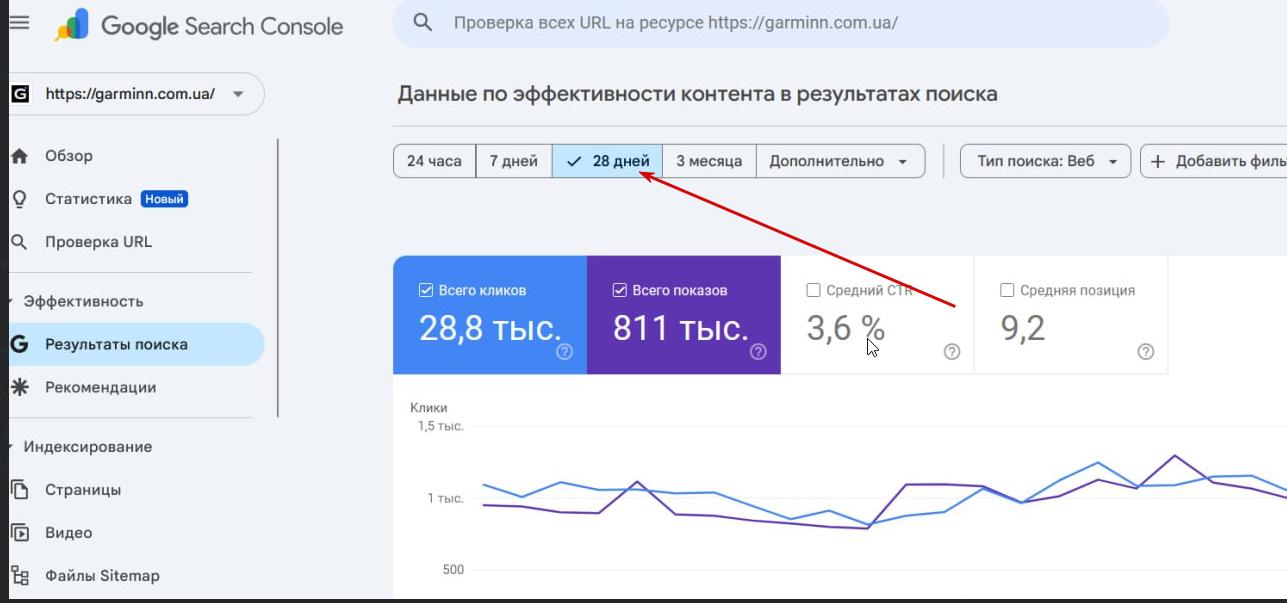Click help icon on Average position card
Screen dimensions: 1287x603
[1146, 352]
